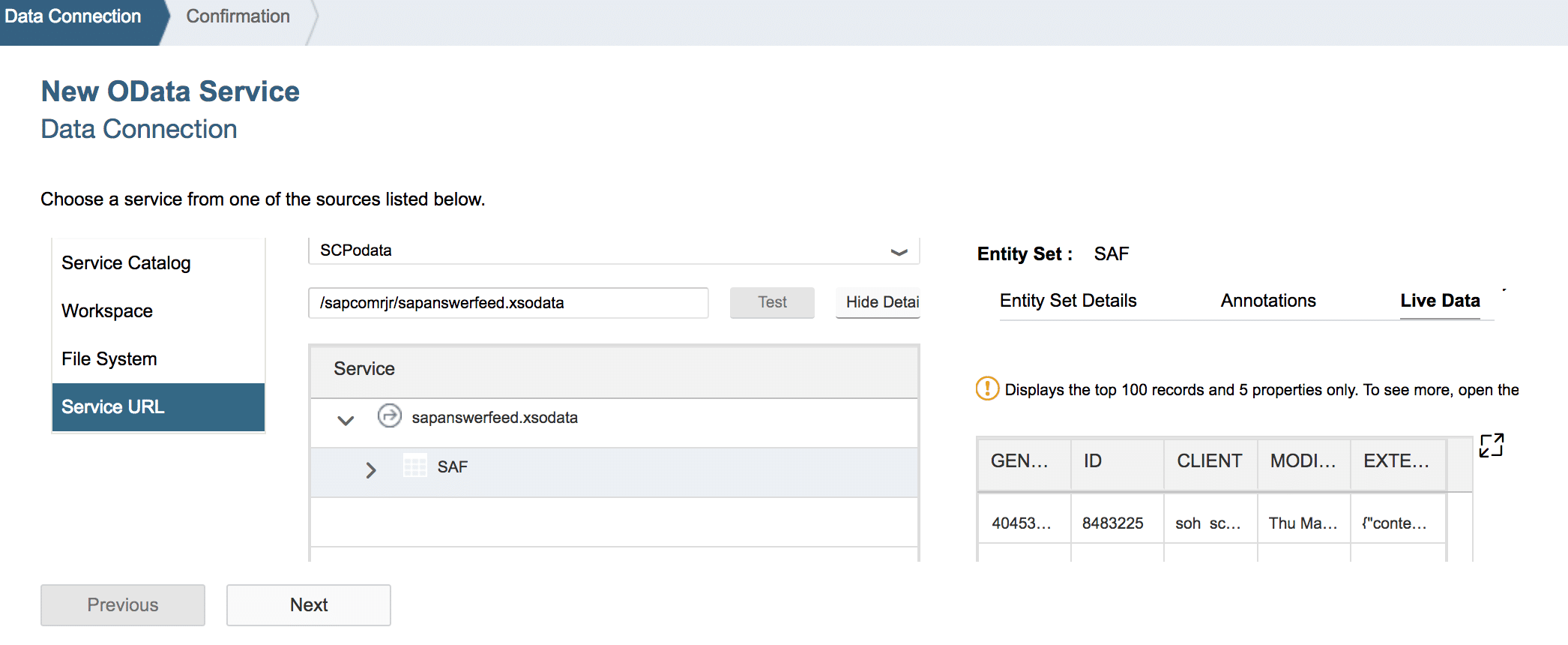Choose Workspace as the source
This screenshot has height=645, width=1568.
pyautogui.click(x=107, y=311)
